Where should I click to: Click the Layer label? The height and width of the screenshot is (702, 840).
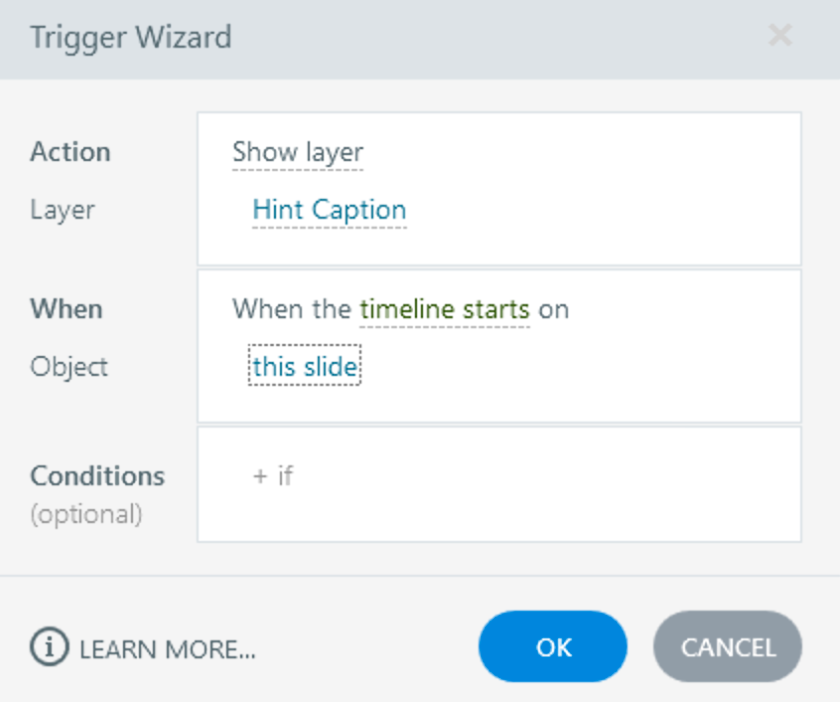(x=62, y=210)
